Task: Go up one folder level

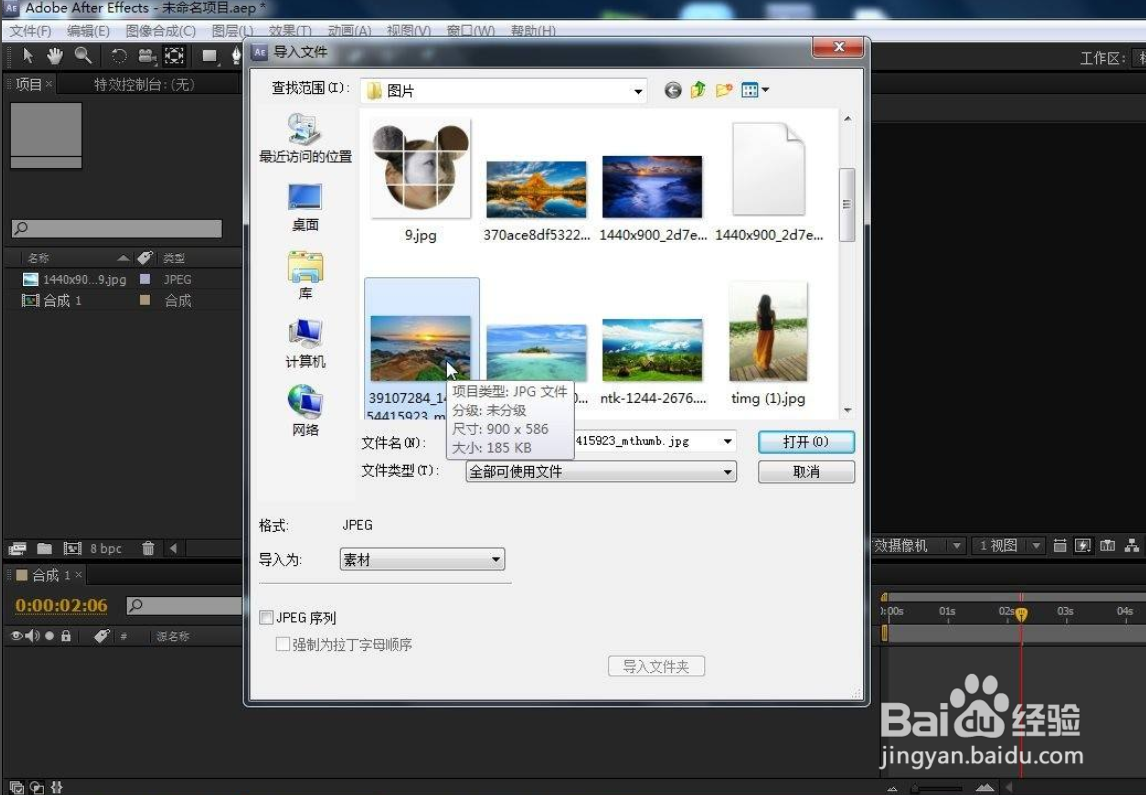Action: pos(698,90)
